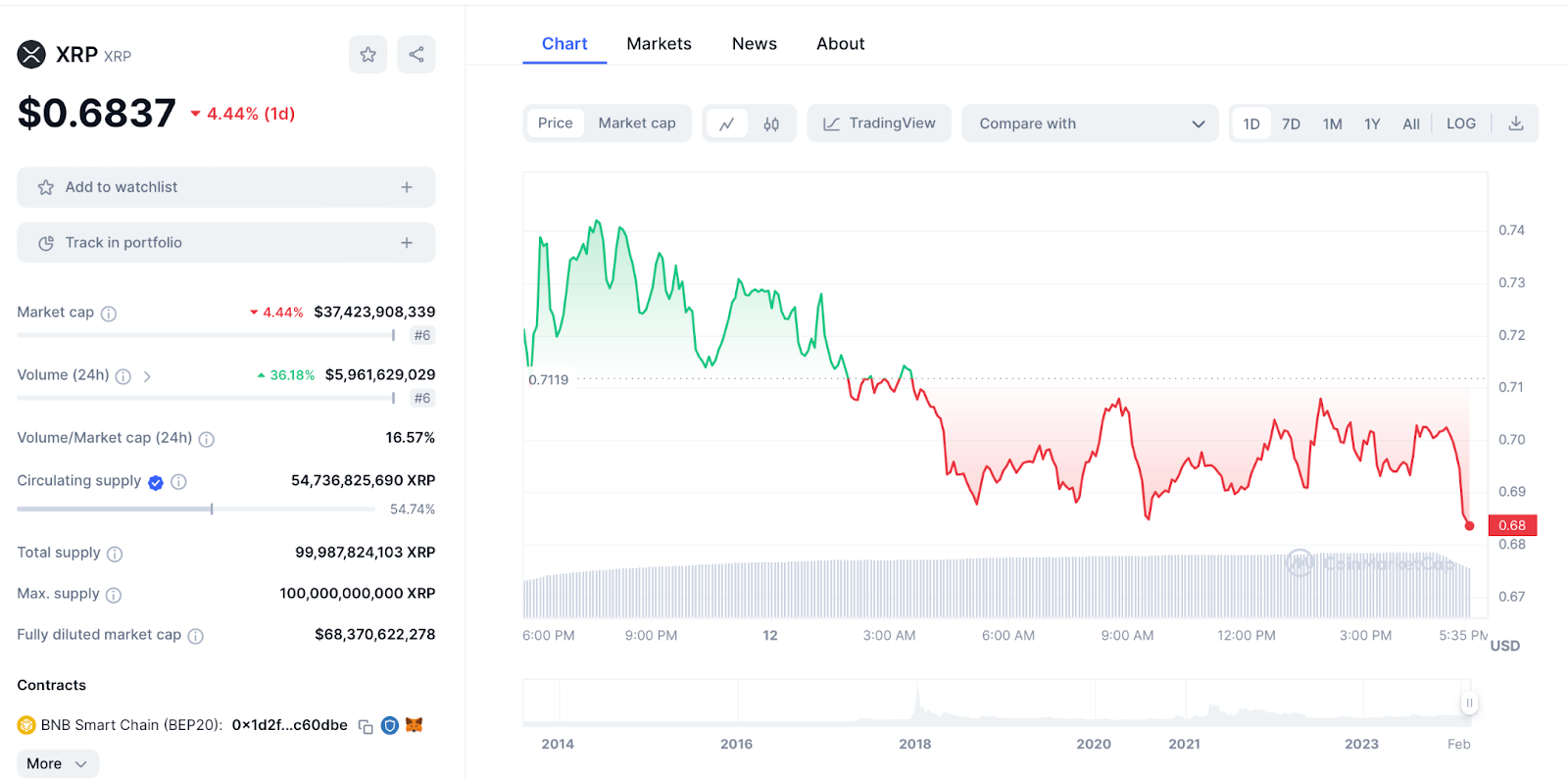Expand contracts with the More dropdown
This screenshot has width=1568, height=779.
tap(58, 764)
